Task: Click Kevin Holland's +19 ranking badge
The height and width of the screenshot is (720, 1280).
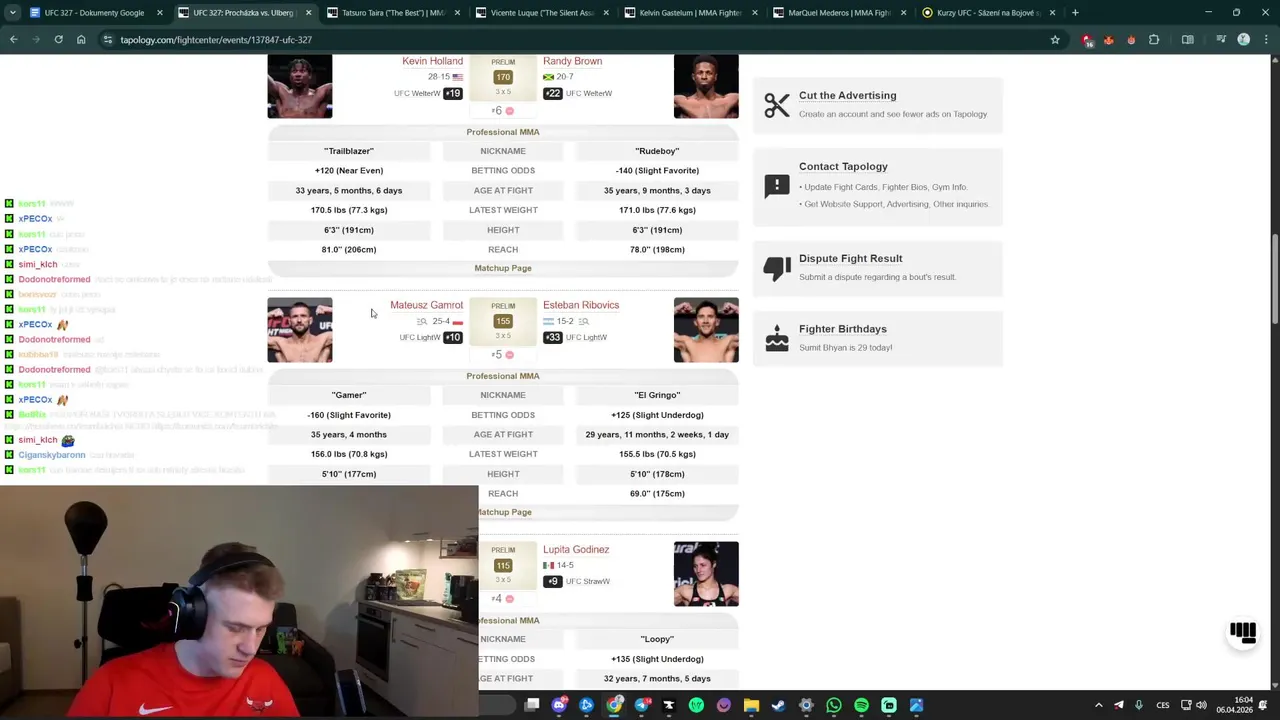Action: pyautogui.click(x=453, y=93)
